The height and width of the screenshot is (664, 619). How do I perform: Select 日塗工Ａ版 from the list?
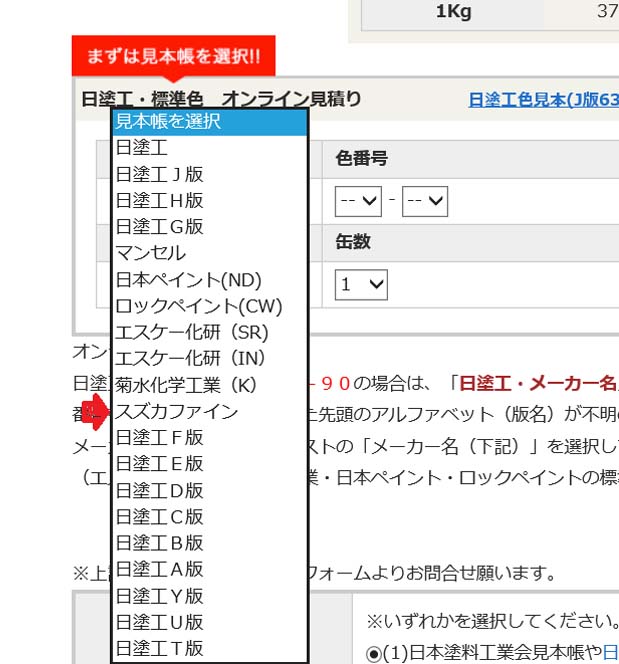click(x=210, y=570)
